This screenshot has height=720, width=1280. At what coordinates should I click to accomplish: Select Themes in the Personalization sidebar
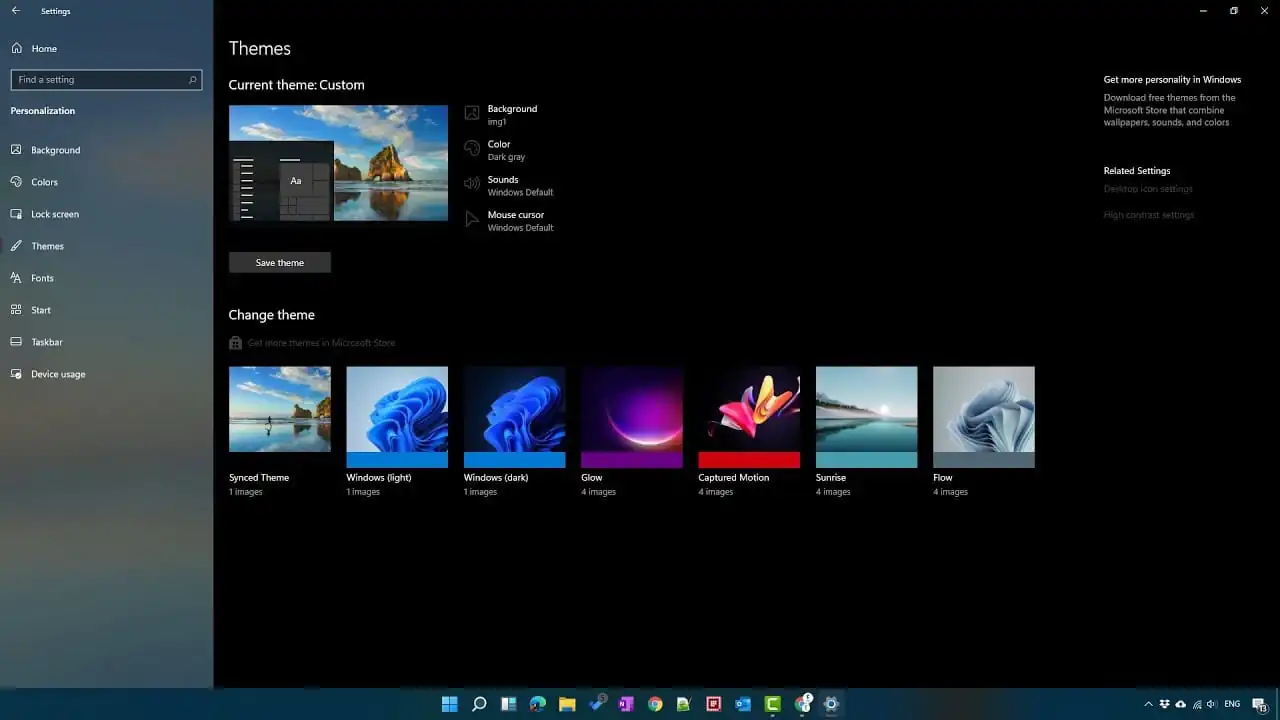(x=47, y=246)
